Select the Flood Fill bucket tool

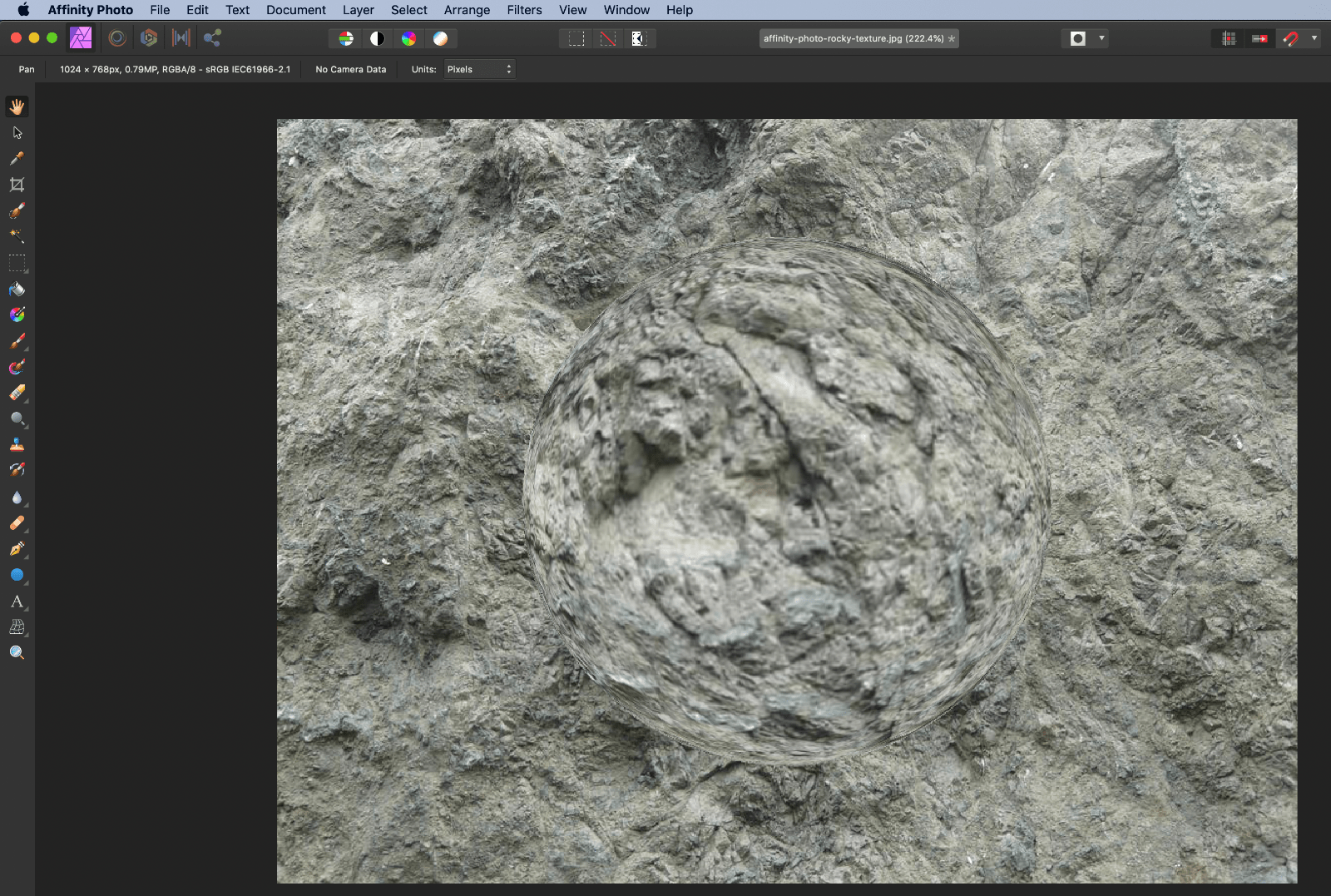[17, 290]
